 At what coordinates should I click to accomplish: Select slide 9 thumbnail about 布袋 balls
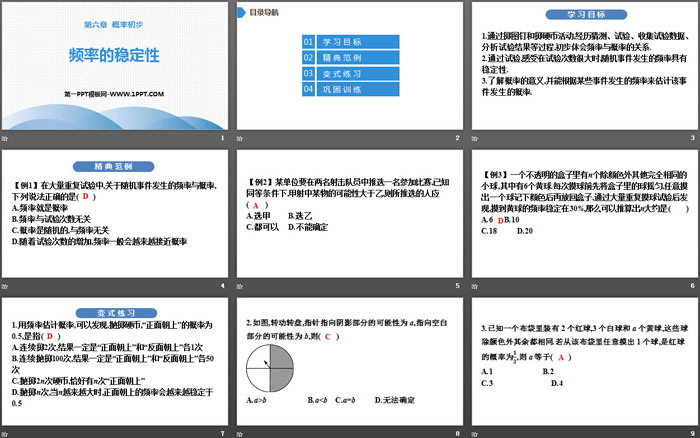585,361
